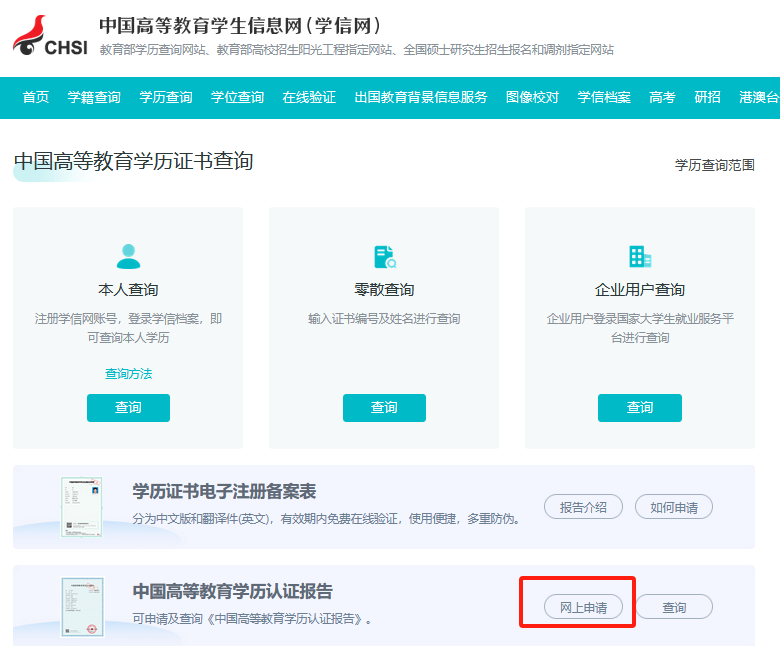Viewport: 780px width, 646px height.
Task: Open the 学位查询 menu item
Action: point(237,97)
